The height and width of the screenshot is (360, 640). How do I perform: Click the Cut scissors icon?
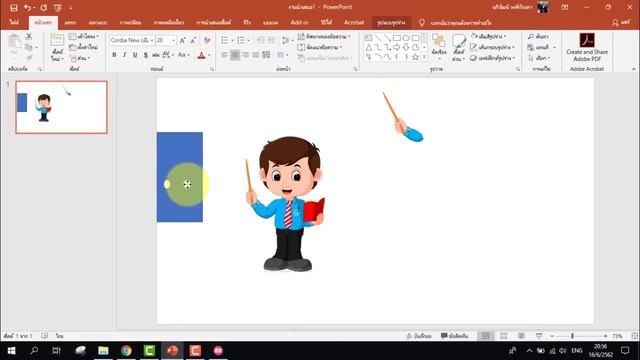point(29,37)
